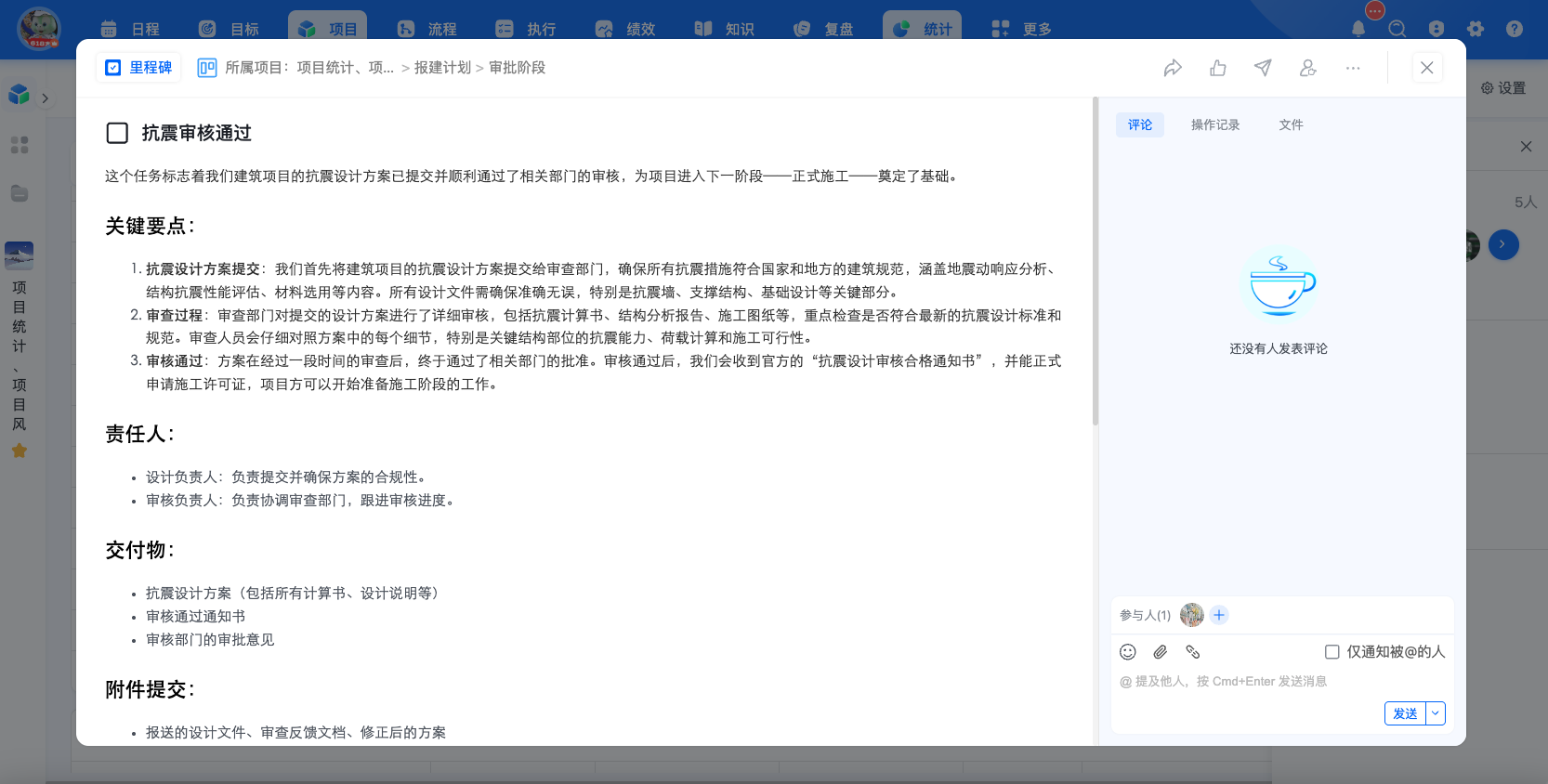Enable 仅通知被@的人 checkbox
Image resolution: width=1548 pixels, height=784 pixels.
pos(1332,652)
